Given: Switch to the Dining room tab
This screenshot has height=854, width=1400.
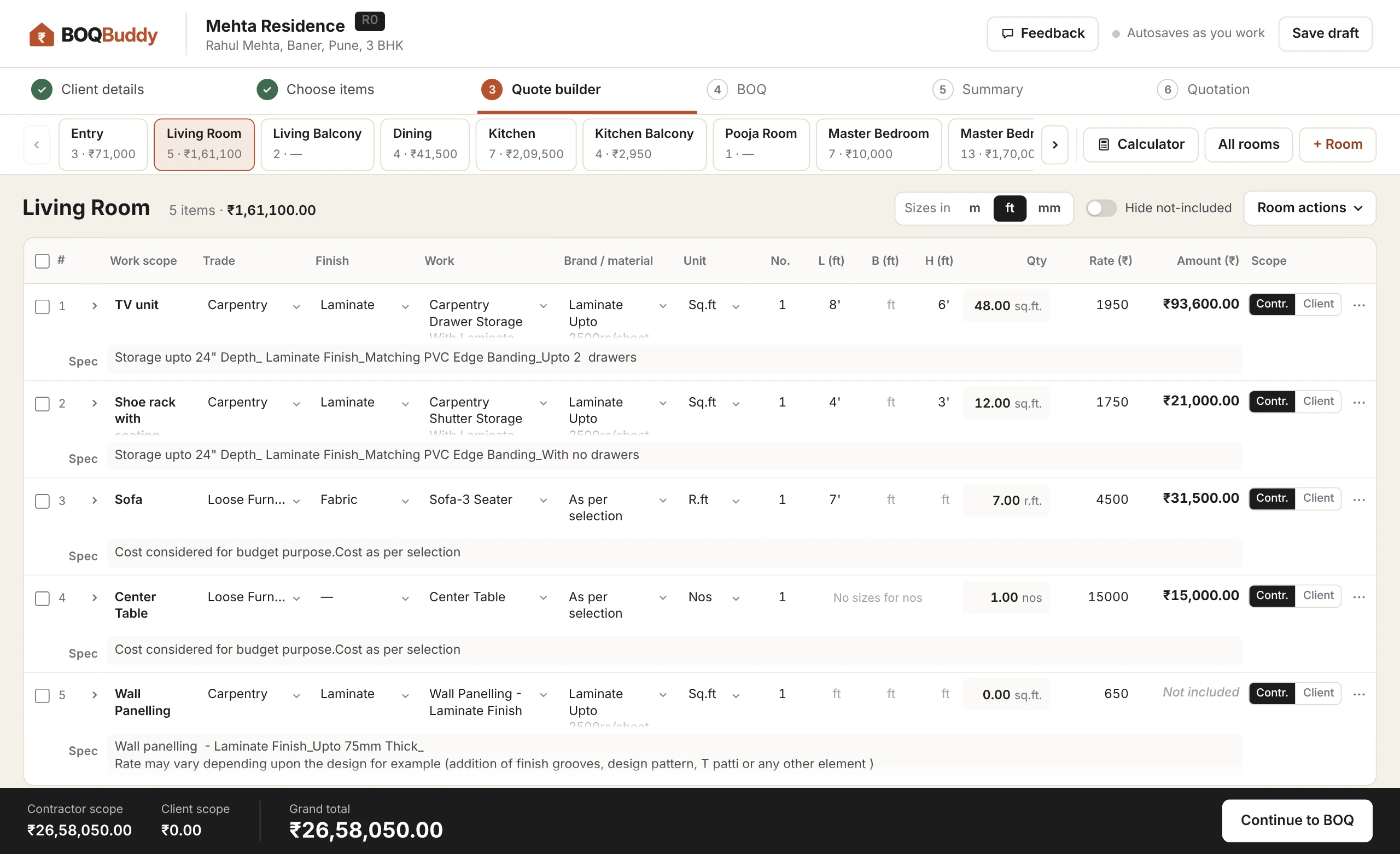Looking at the screenshot, I should (x=424, y=144).
